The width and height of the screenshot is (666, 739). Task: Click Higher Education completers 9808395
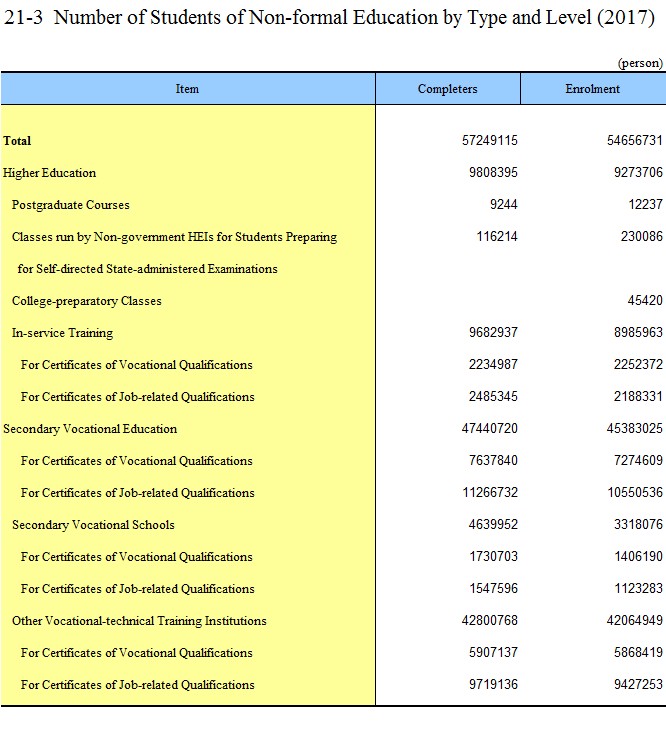click(x=493, y=172)
